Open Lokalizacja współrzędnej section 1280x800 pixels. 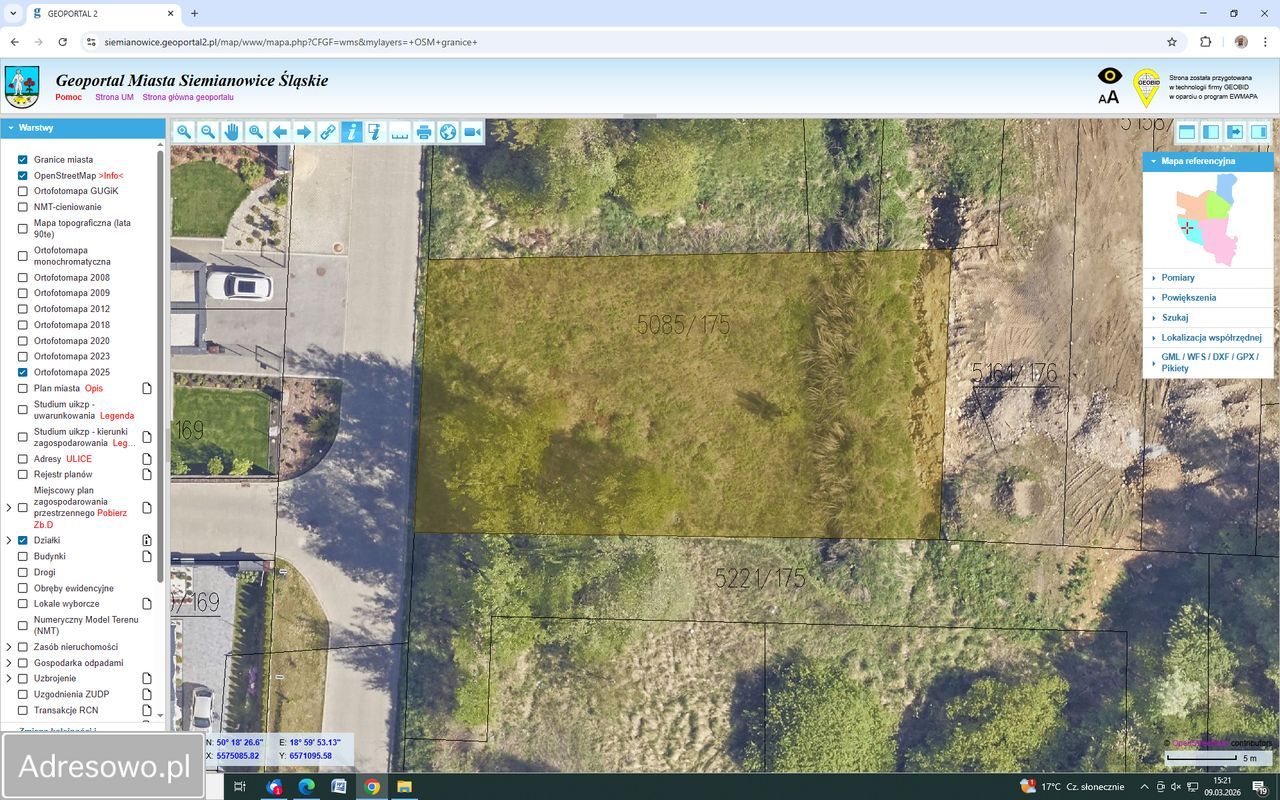point(1211,338)
